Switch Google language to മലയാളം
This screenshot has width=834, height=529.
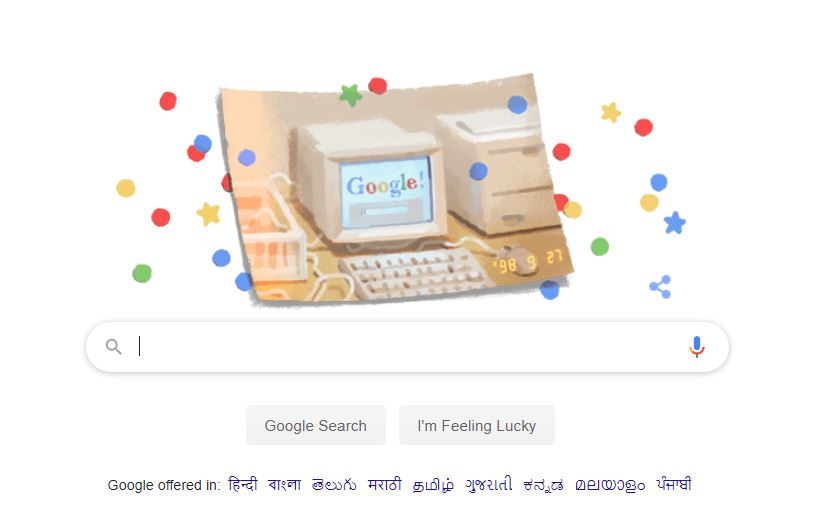(x=610, y=484)
